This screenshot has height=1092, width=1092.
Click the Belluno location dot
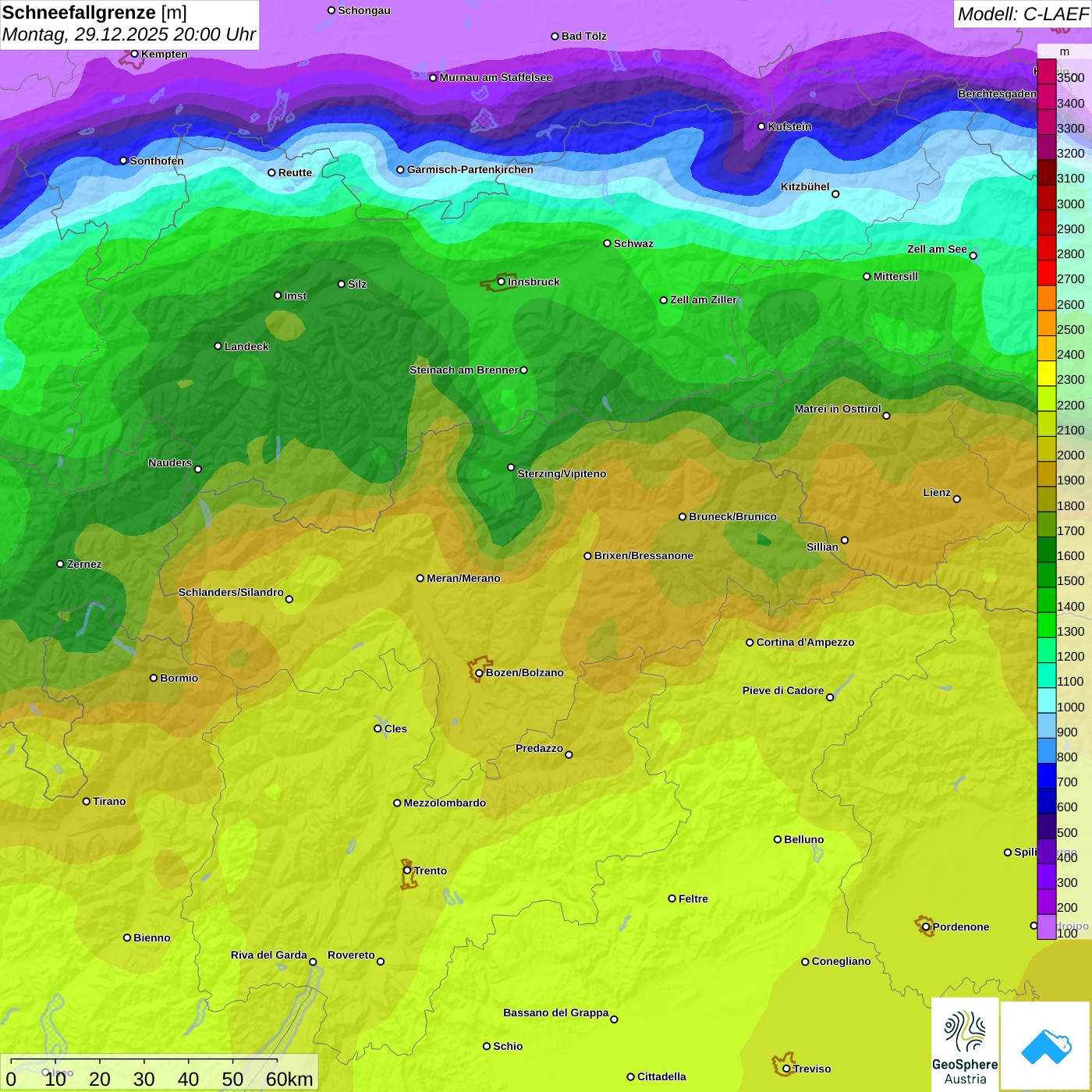777,839
